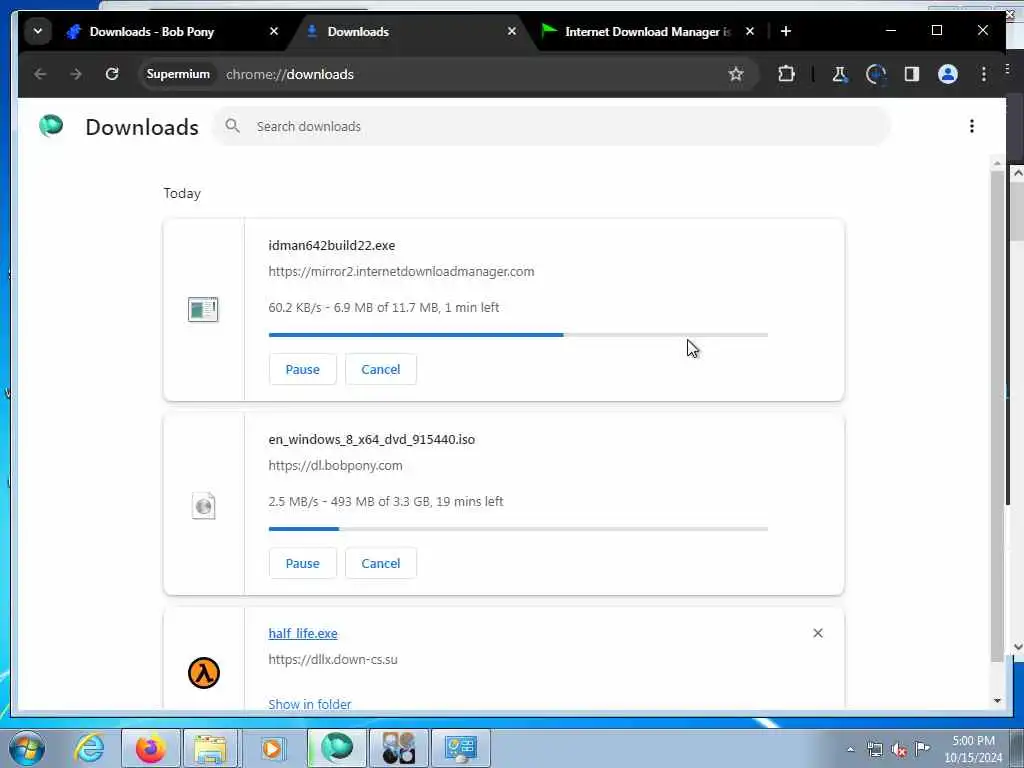Go forward with the forward arrow
Image resolution: width=1024 pixels, height=768 pixels.
[76, 74]
